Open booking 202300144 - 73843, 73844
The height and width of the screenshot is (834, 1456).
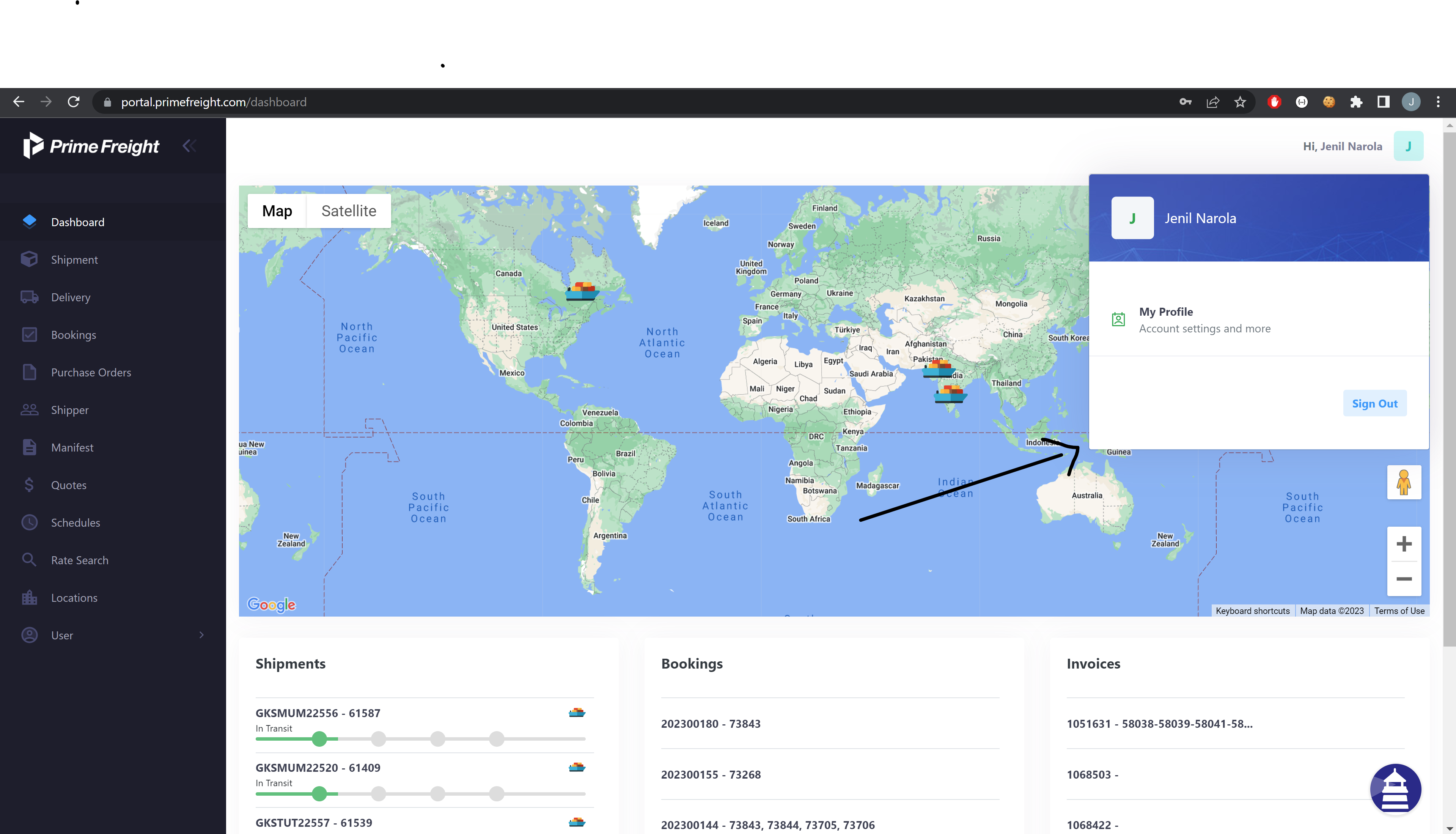click(x=768, y=825)
